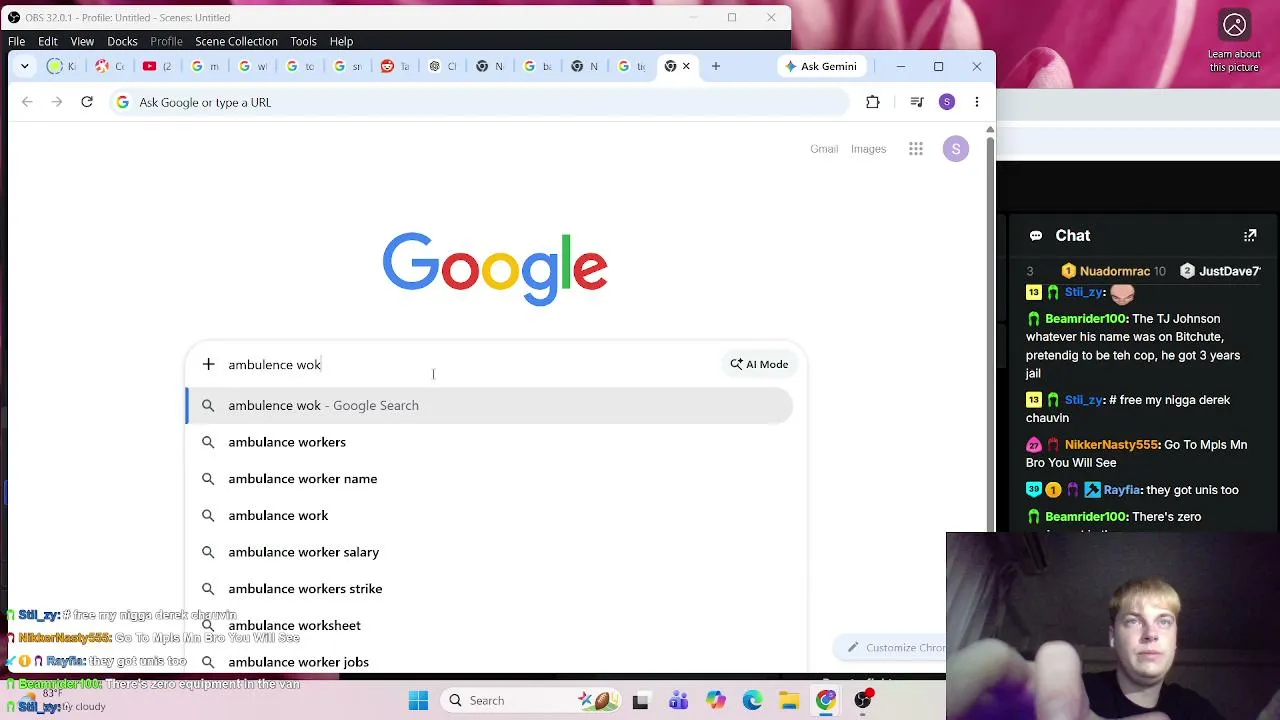
Task: Select 'ambulance work' suggestion
Action: (x=490, y=515)
